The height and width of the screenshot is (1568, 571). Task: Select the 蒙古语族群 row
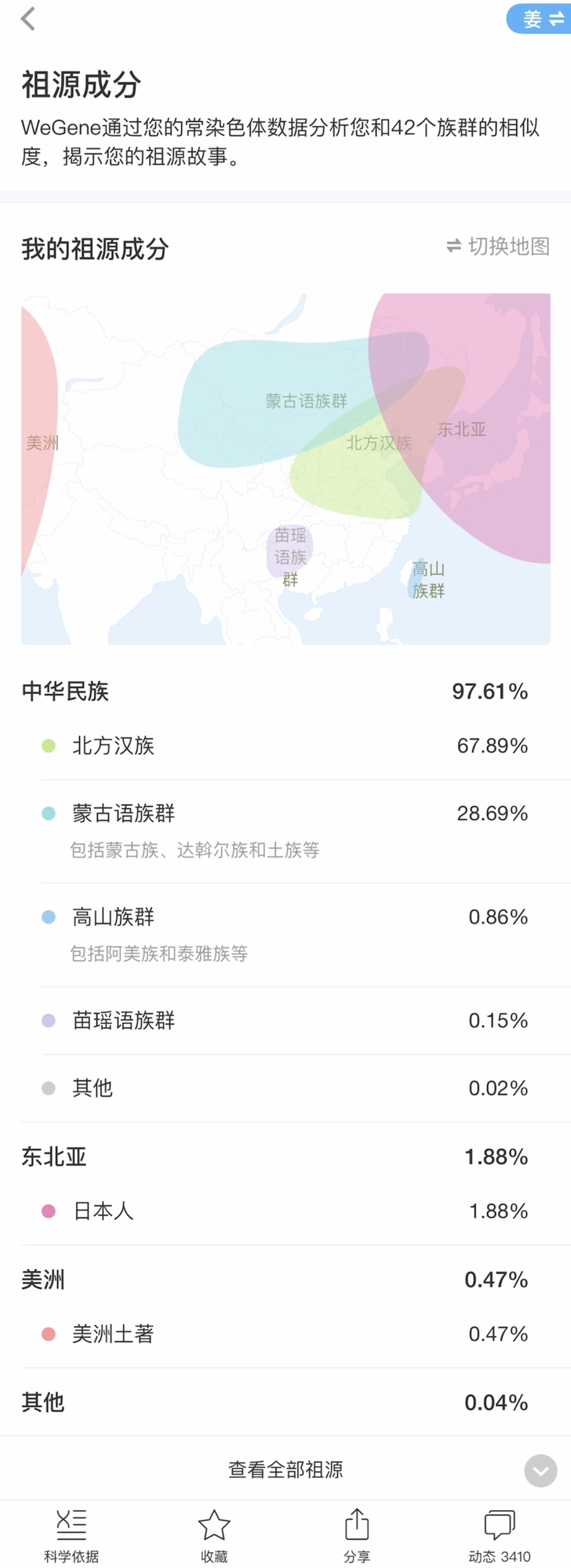tap(285, 832)
